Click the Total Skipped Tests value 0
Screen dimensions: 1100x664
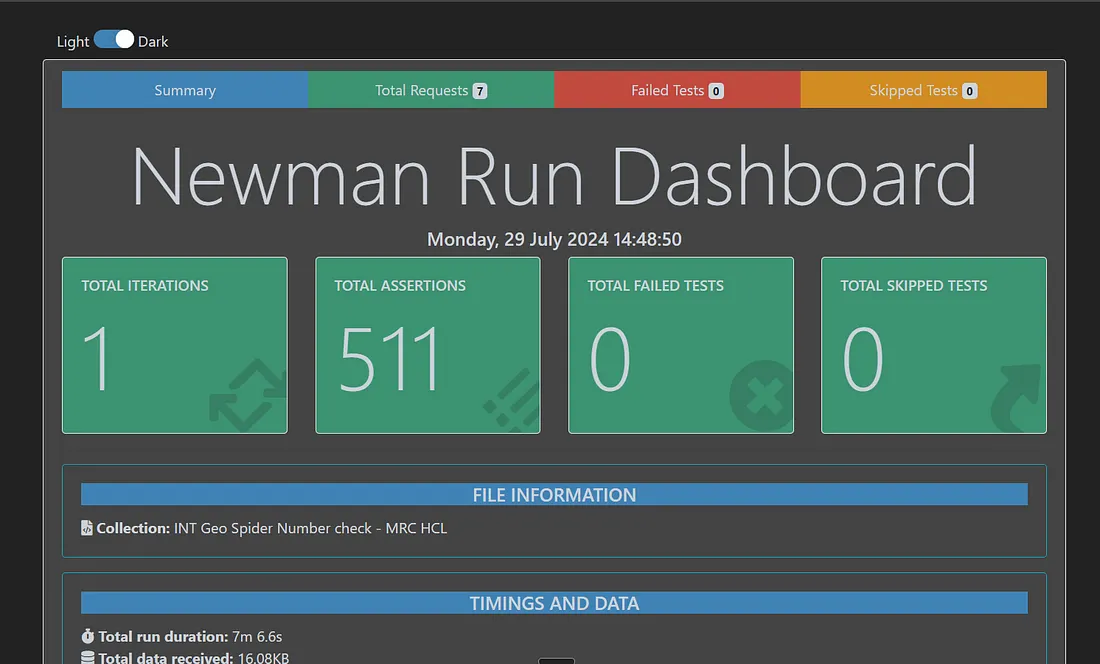tap(862, 358)
